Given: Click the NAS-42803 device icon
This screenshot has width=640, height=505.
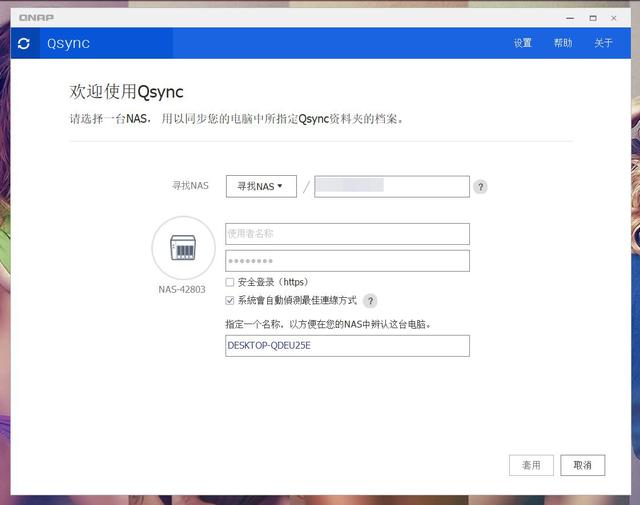Looking at the screenshot, I should coord(183,247).
